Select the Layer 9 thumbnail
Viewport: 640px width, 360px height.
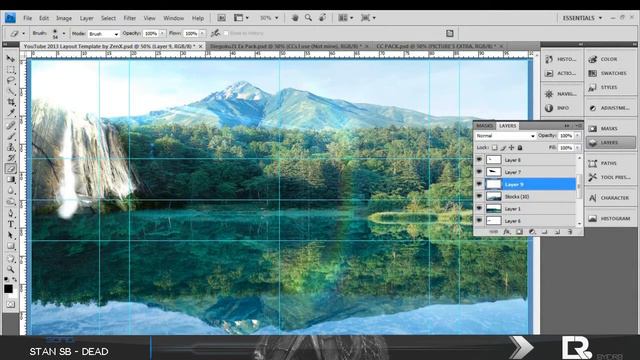coord(493,184)
